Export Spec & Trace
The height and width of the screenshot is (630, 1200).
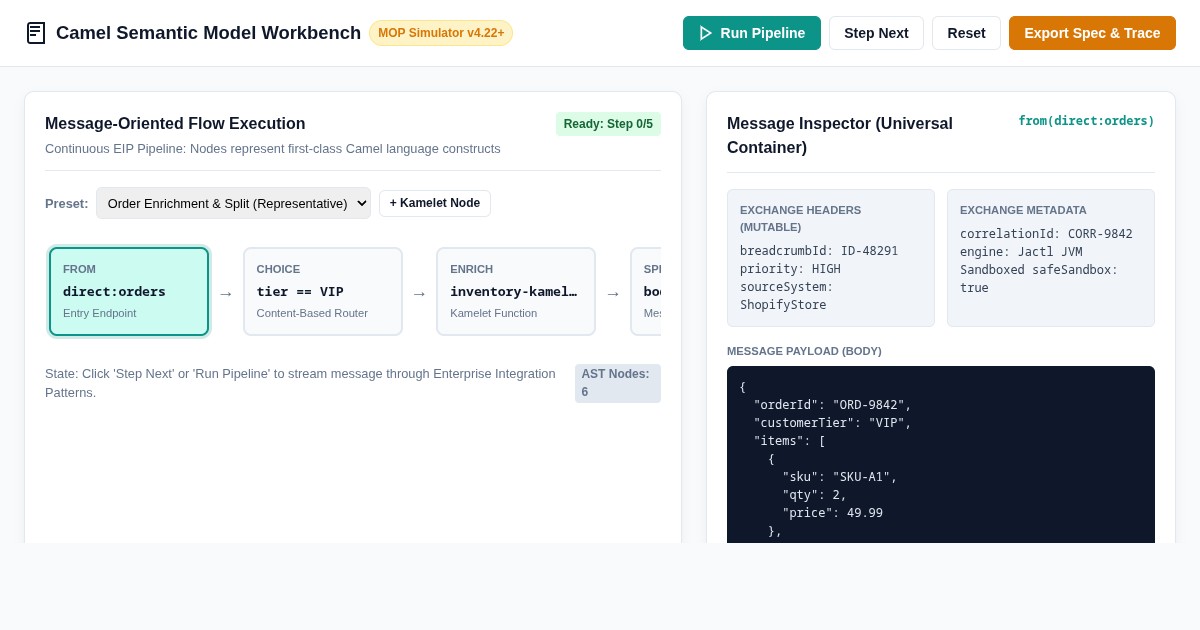1092,33
